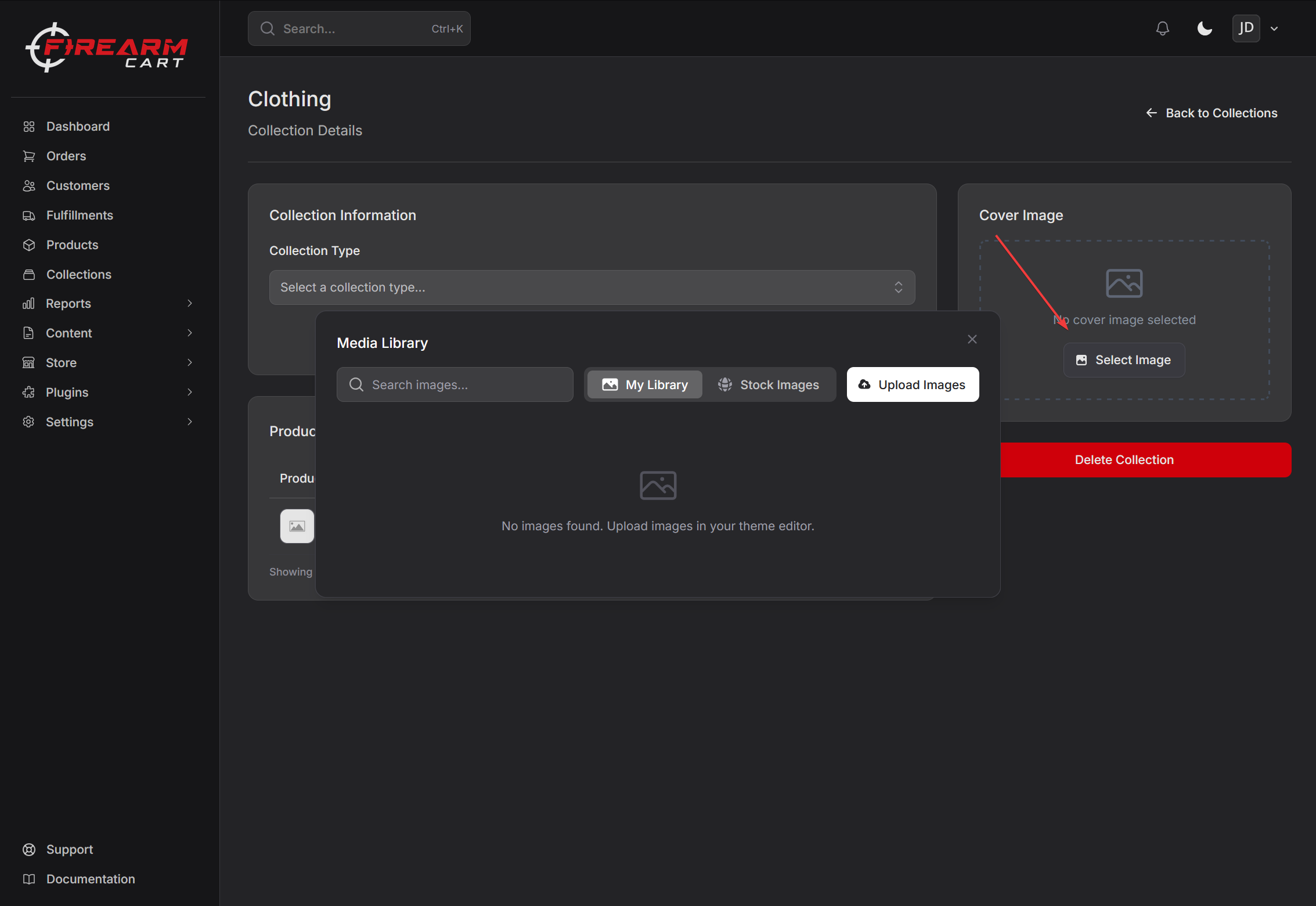Click the Documentation book icon

[29, 879]
